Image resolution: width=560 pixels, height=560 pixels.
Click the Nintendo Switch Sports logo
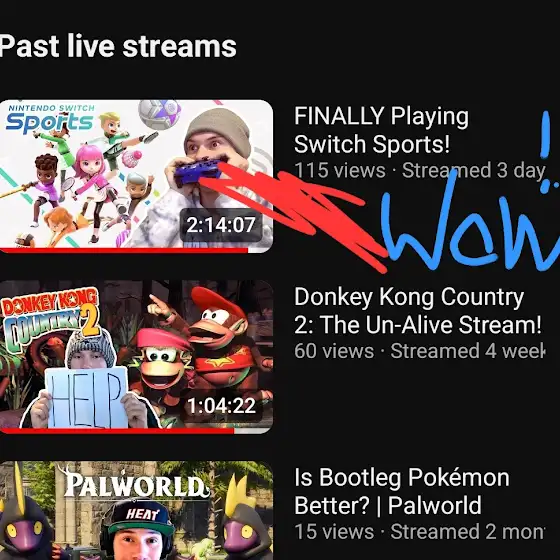50,119
